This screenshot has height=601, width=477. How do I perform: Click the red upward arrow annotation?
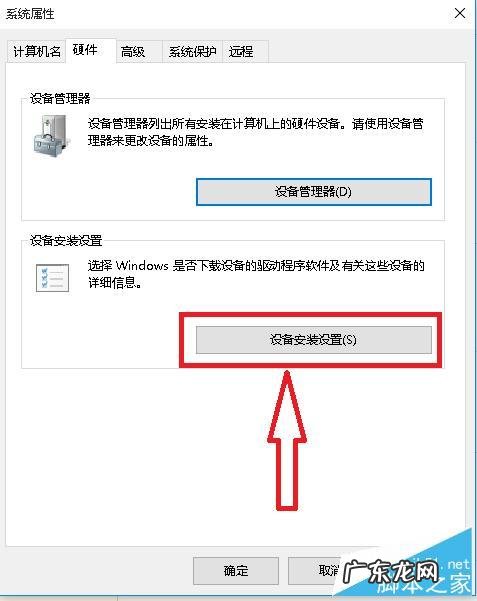point(287,440)
